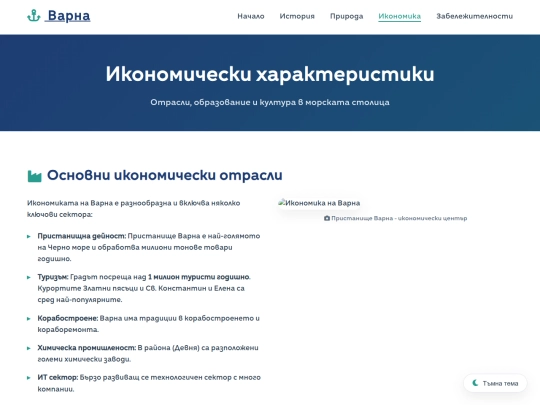This screenshot has height=405, width=540.
Task: Go to the Начало menu item
Action: tap(251, 16)
